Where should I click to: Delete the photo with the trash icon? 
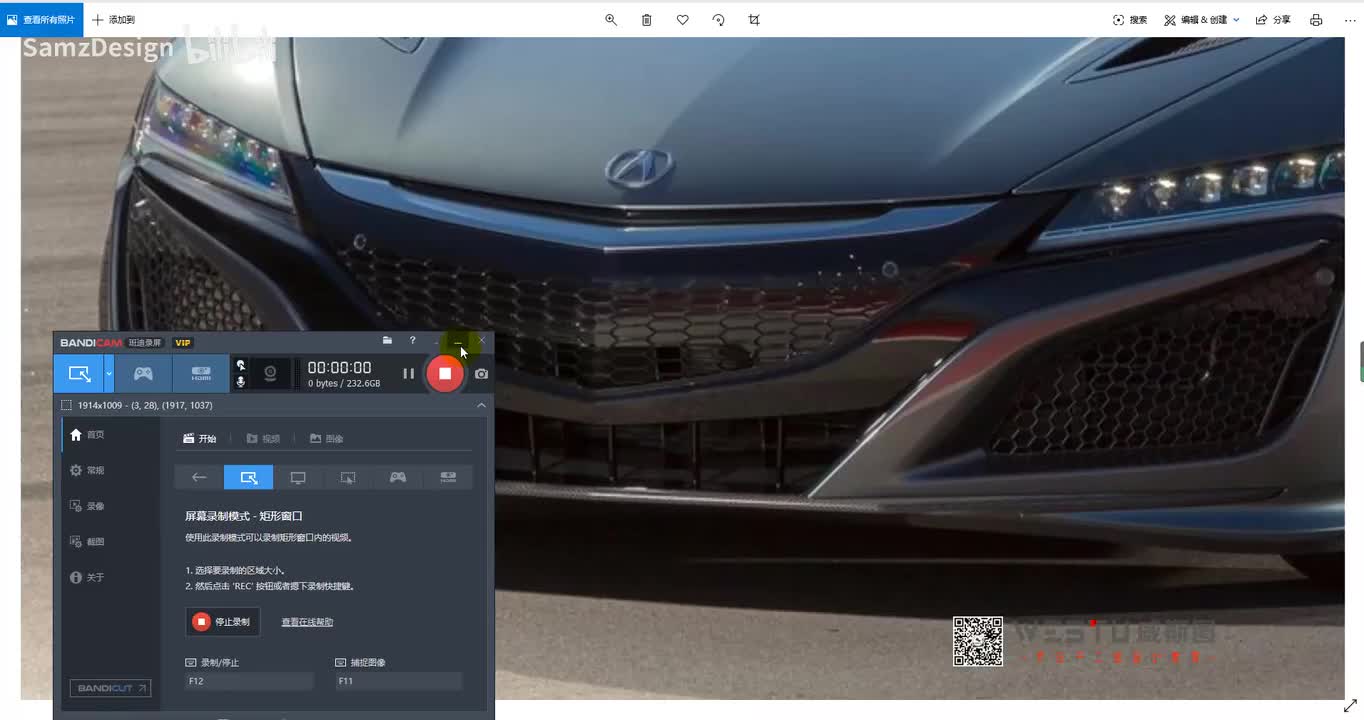(647, 20)
